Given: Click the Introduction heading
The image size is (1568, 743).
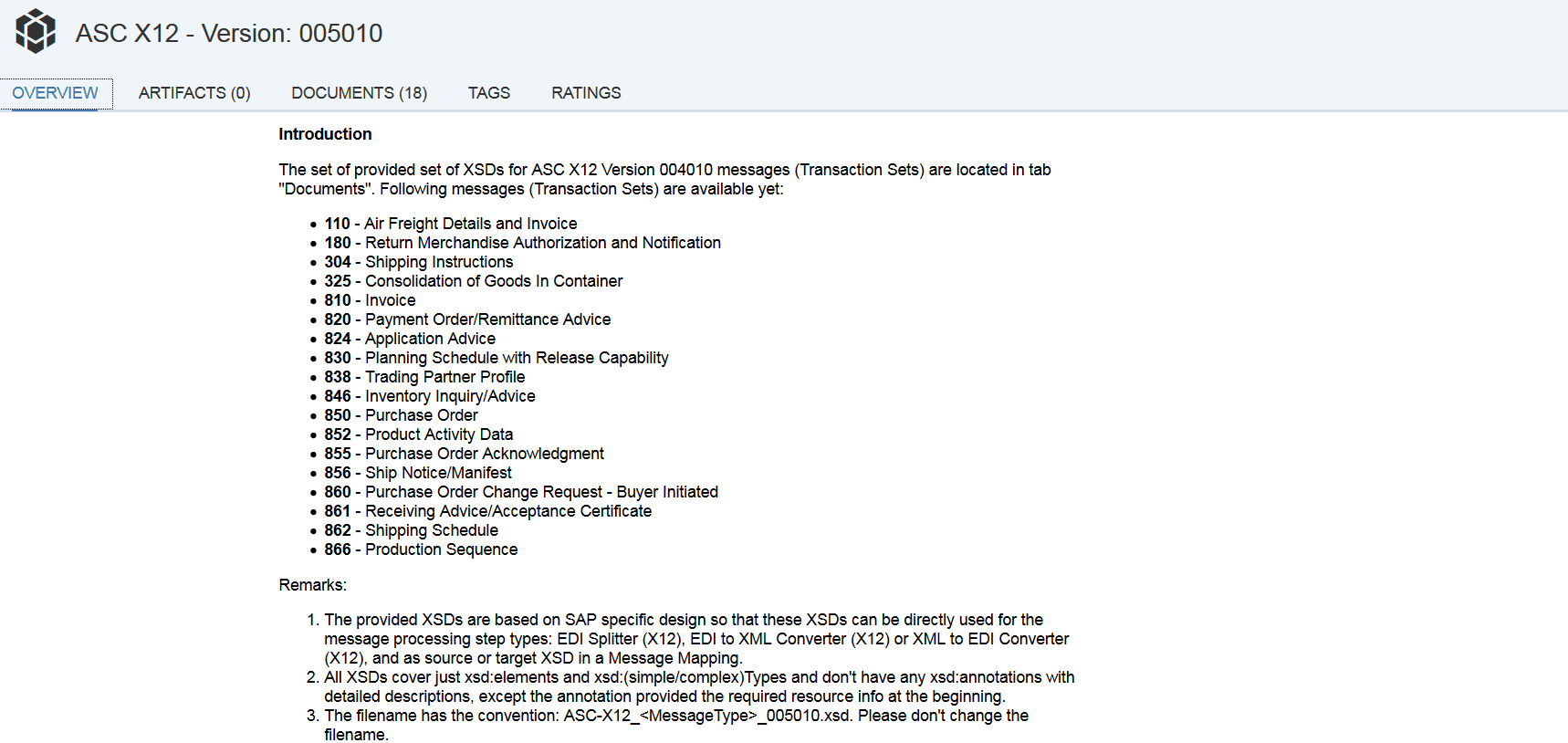Looking at the screenshot, I should pos(325,134).
